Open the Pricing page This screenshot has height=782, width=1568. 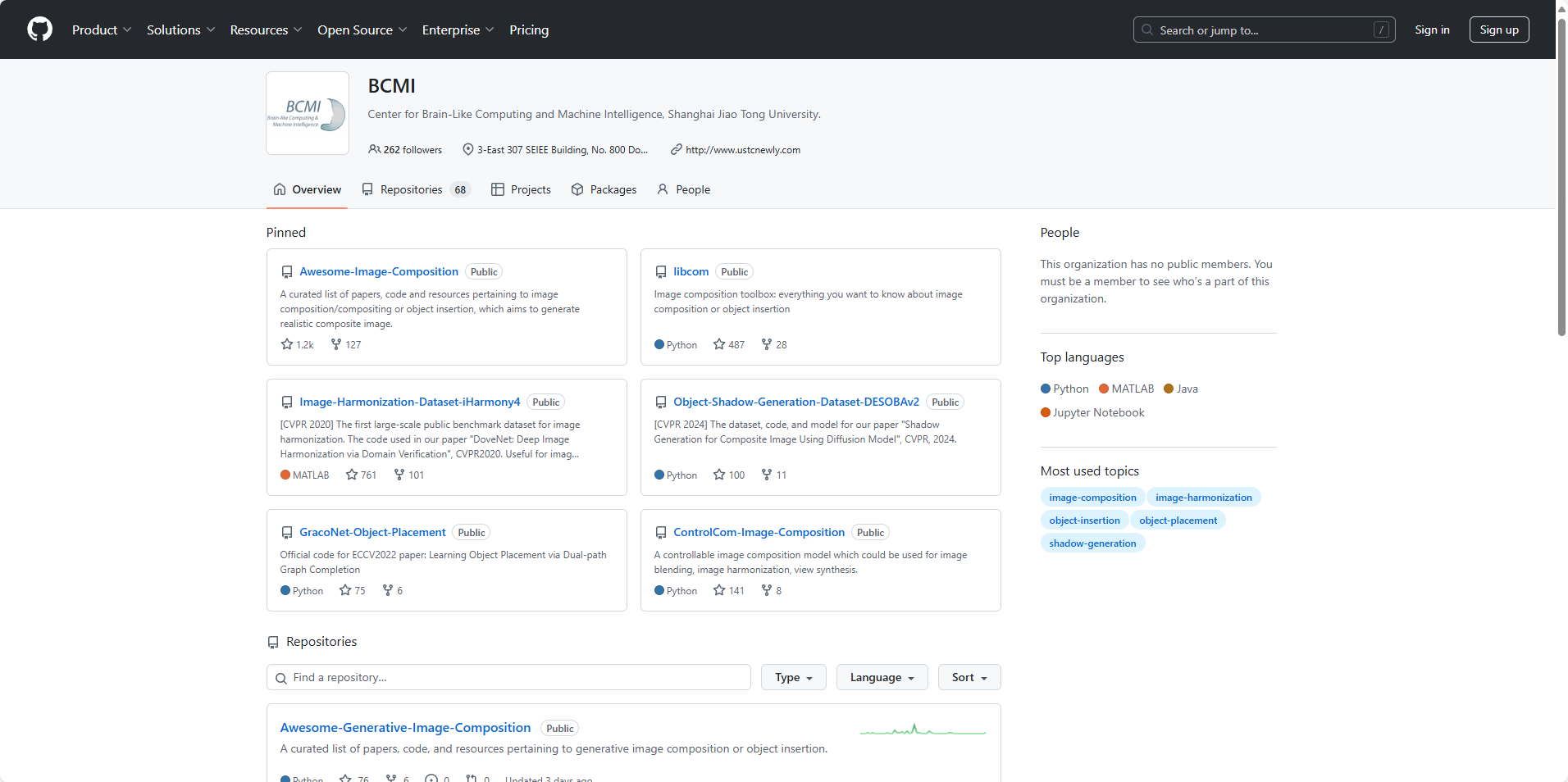[x=529, y=30]
